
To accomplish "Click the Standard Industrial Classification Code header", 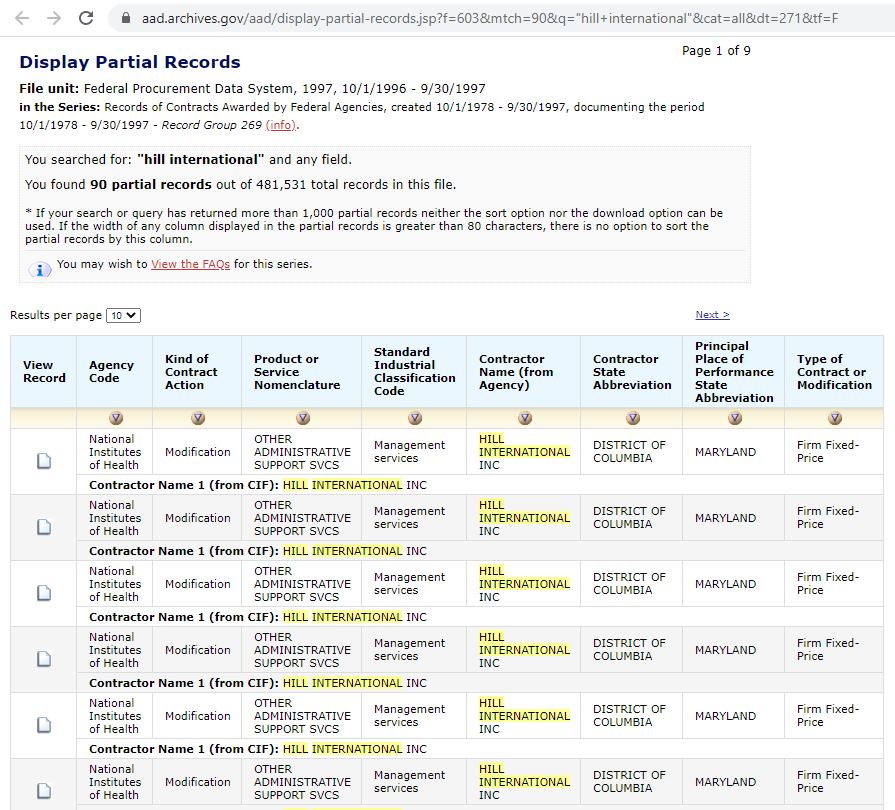I will [x=414, y=371].
